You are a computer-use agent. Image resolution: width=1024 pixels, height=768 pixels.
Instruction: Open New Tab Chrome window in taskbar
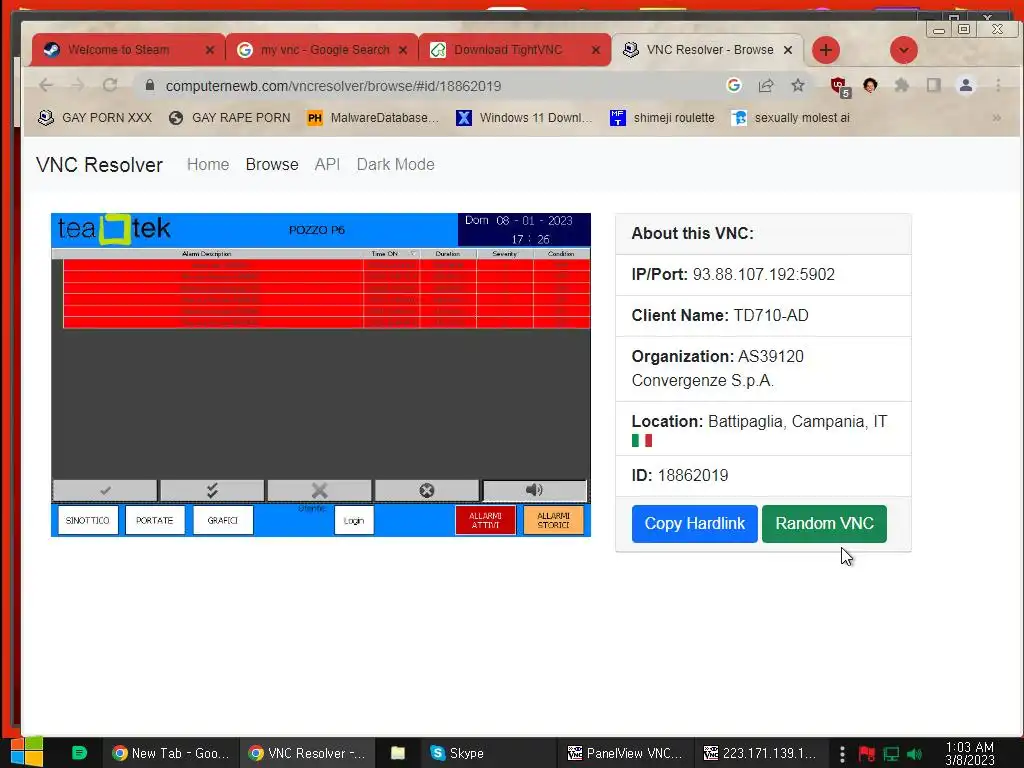point(170,753)
